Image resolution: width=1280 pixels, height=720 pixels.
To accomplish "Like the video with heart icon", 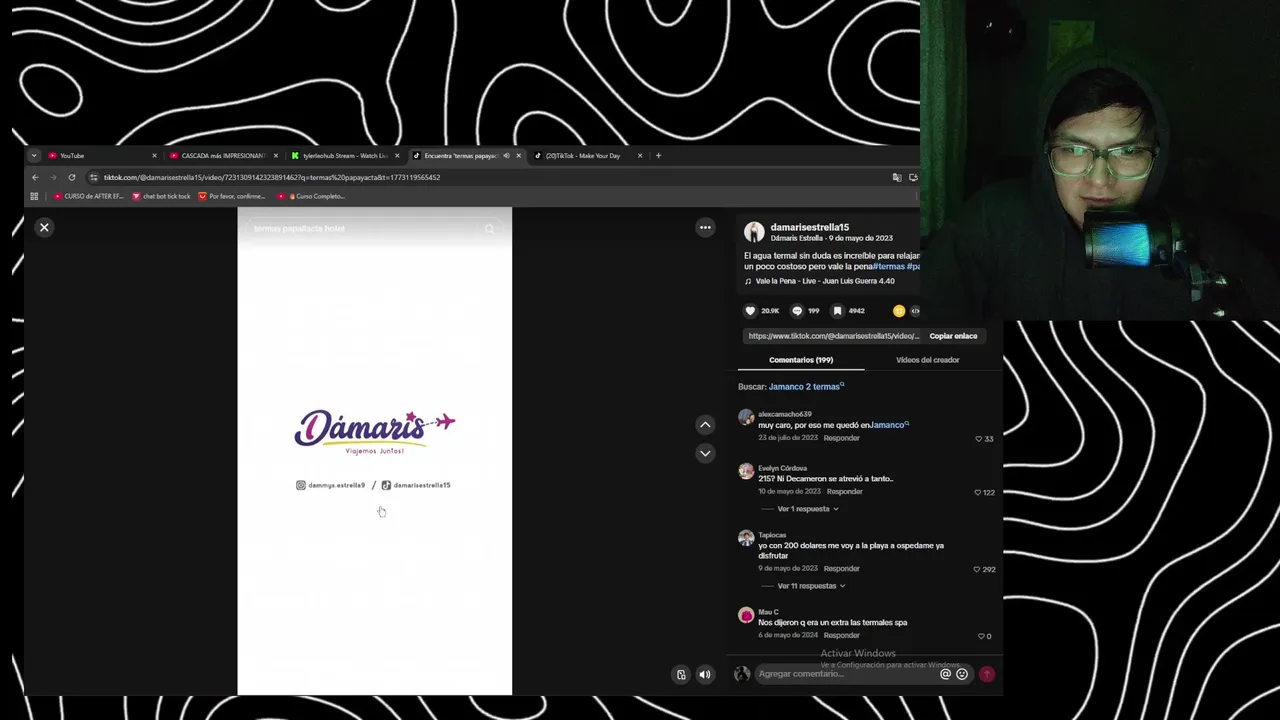I will tap(750, 311).
